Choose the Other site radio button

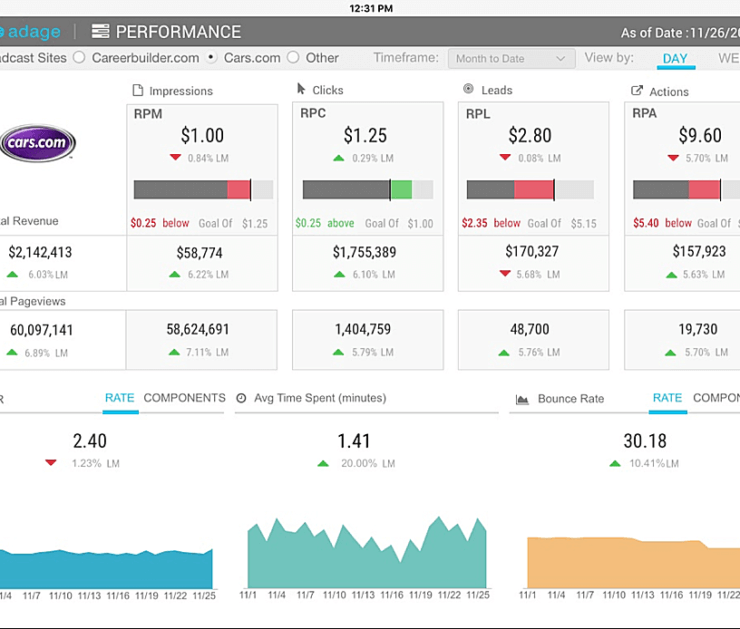coord(293,58)
